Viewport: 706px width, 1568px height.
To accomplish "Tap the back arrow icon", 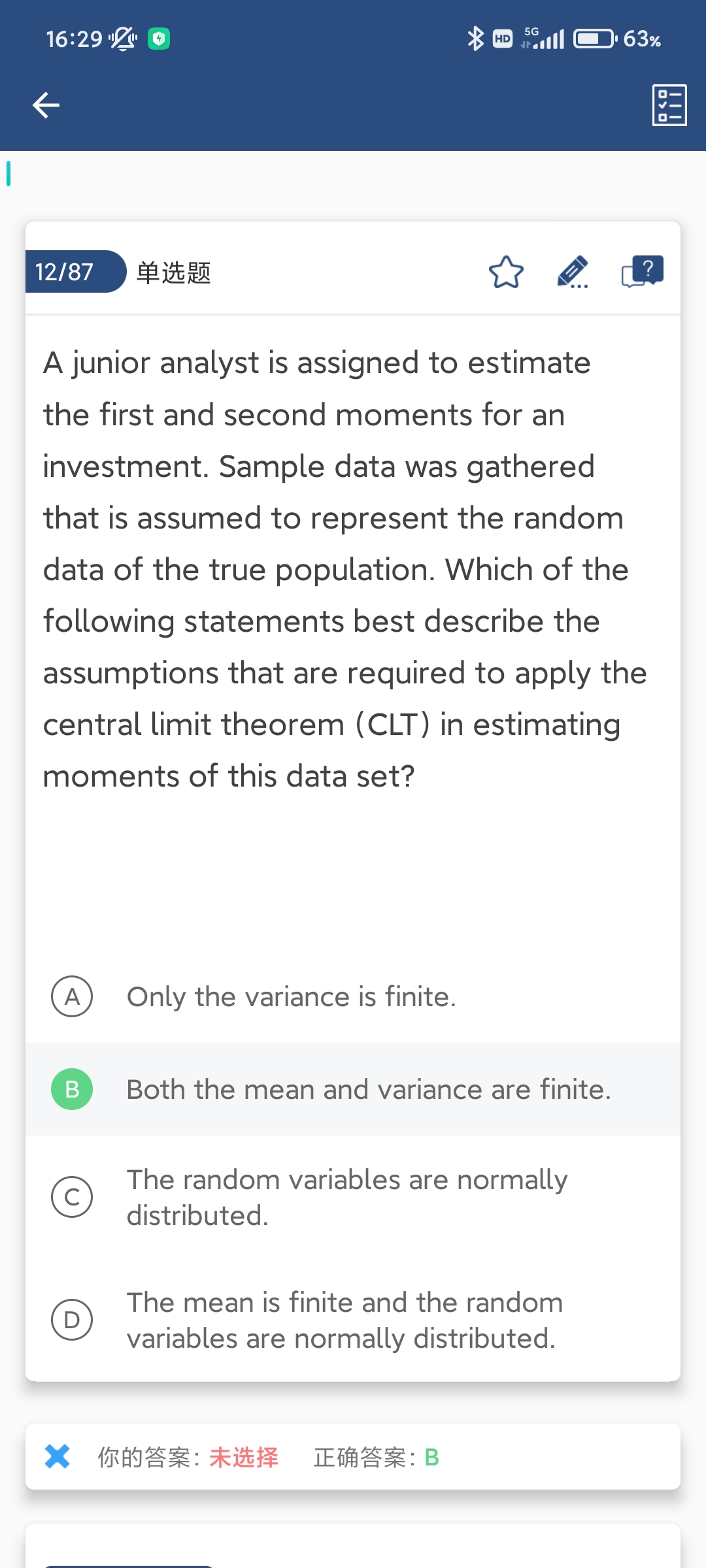I will 46,105.
